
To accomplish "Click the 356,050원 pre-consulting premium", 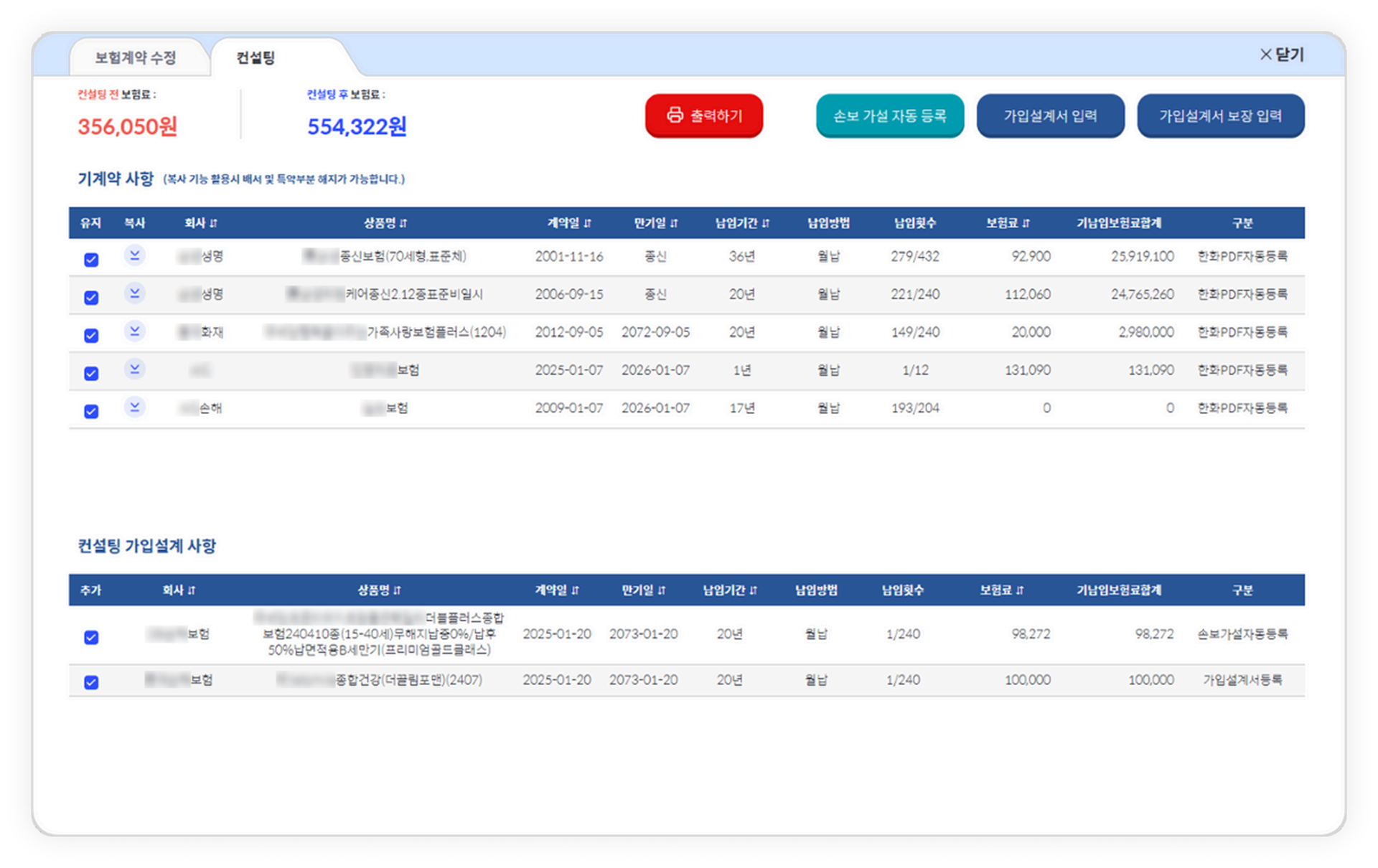I will [x=128, y=127].
